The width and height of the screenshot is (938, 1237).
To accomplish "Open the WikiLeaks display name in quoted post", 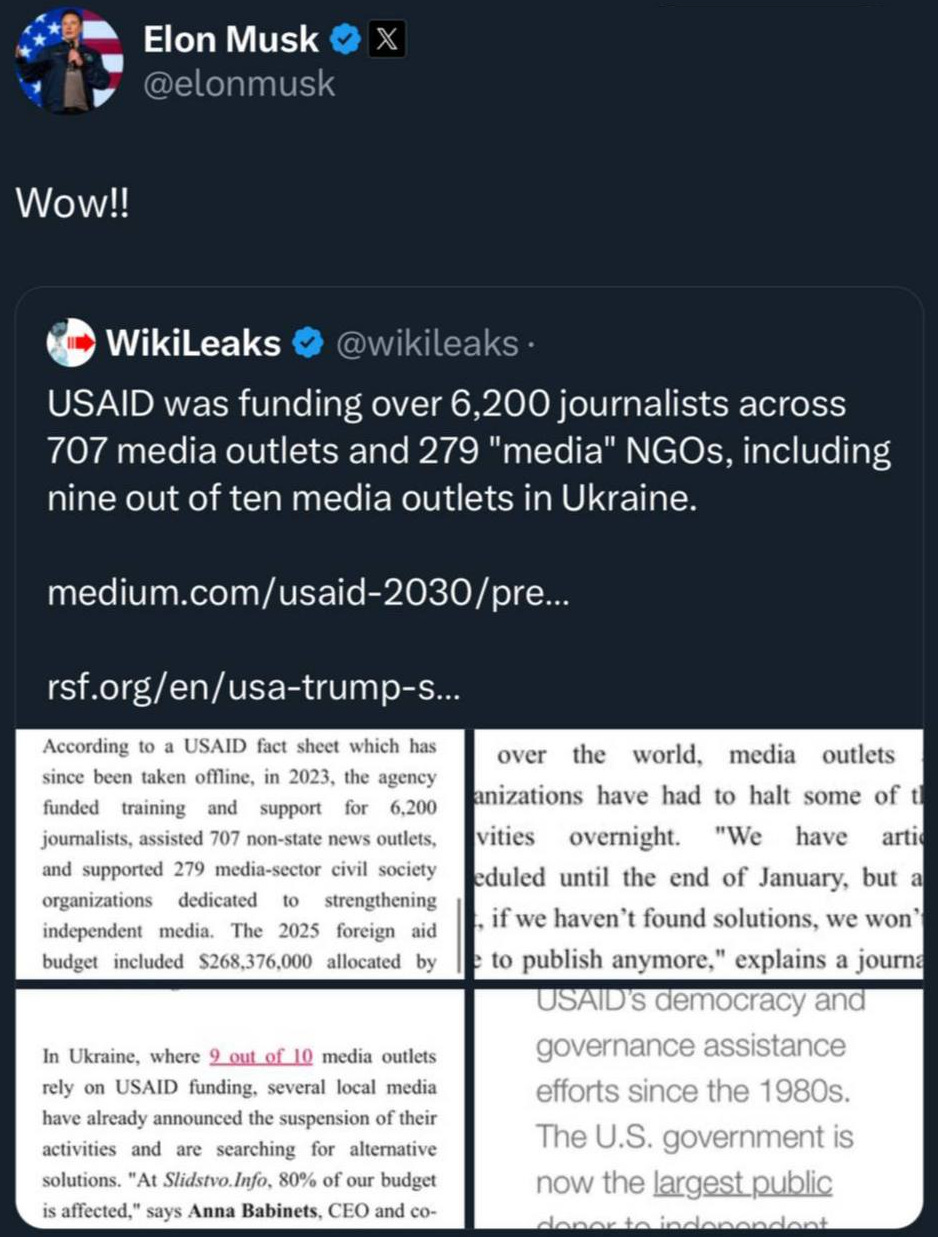I will (193, 344).
